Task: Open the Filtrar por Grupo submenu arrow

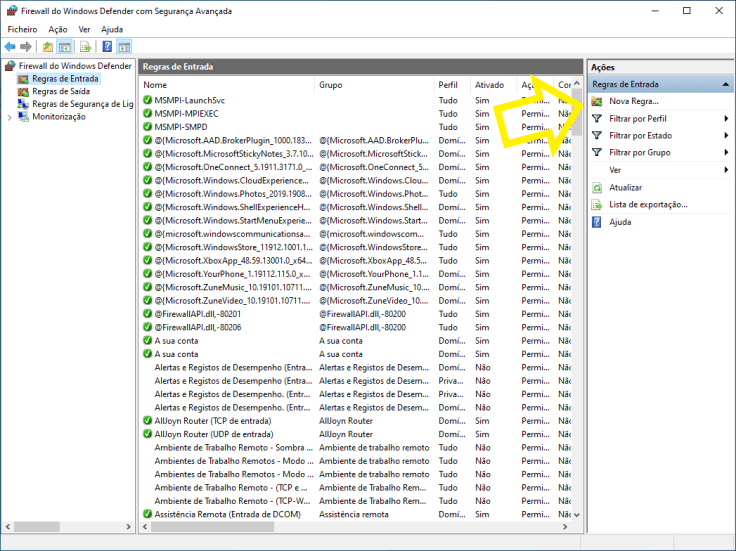Action: 727,153
